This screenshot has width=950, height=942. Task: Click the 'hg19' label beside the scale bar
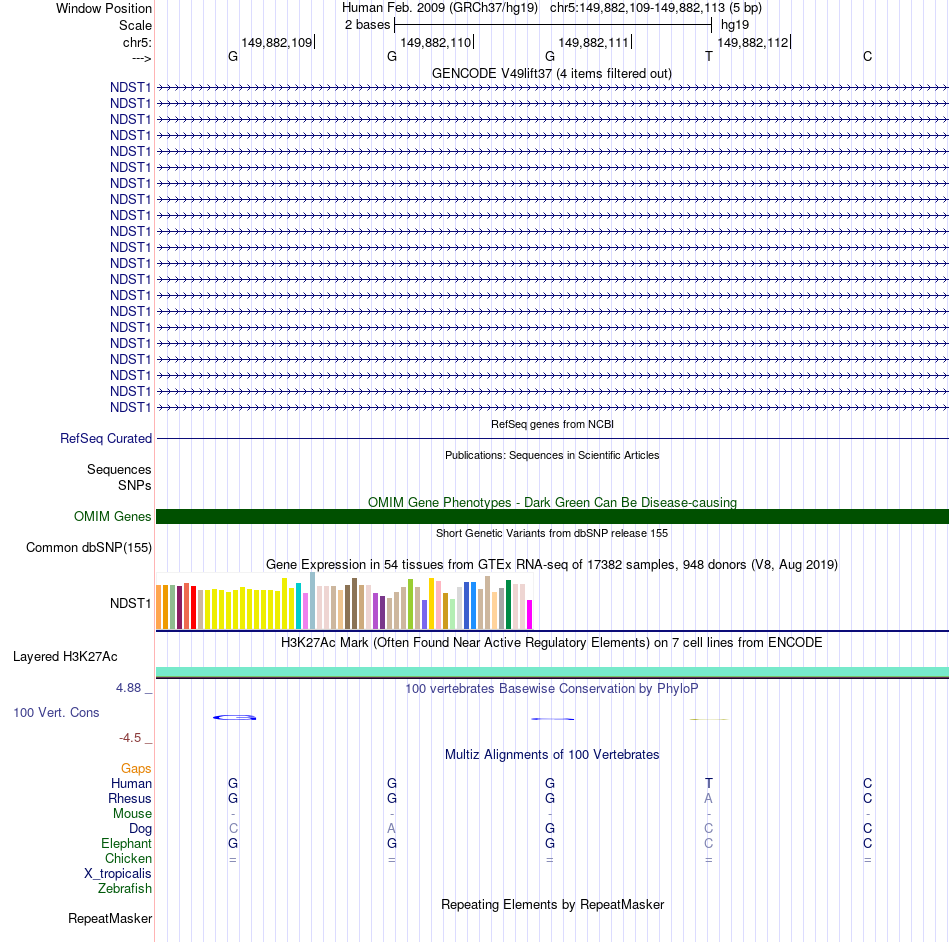735,25
